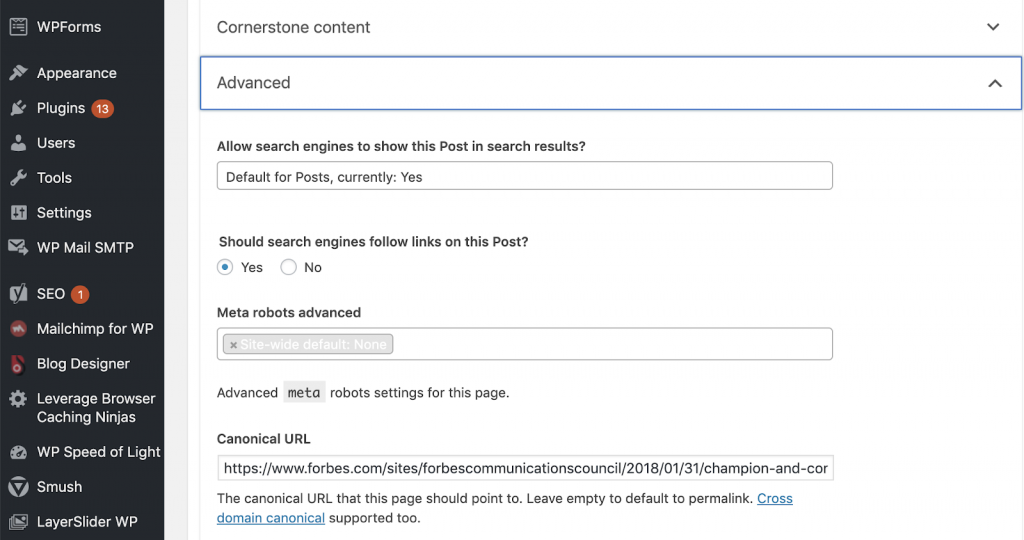
Task: Open WP Mail SMTP envelope icon
Action: click(18, 247)
